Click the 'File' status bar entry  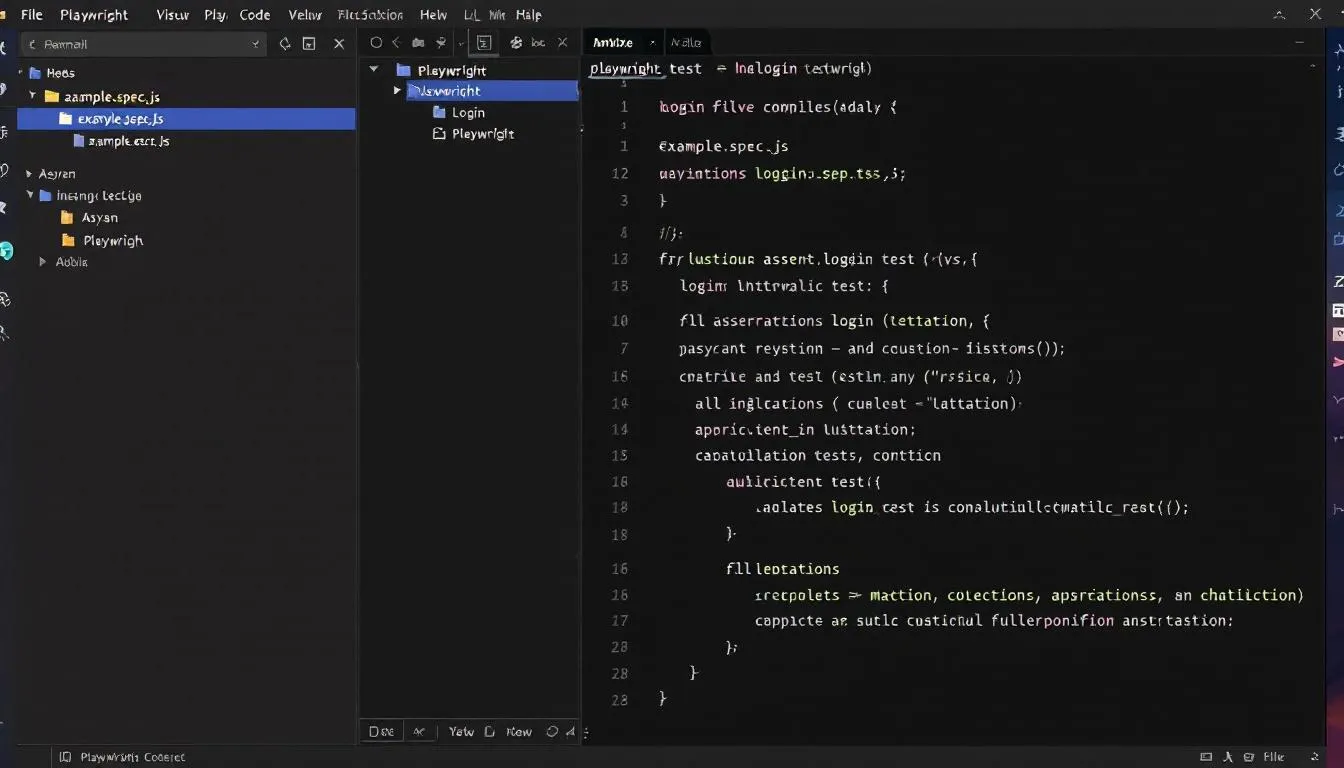click(x=1274, y=757)
